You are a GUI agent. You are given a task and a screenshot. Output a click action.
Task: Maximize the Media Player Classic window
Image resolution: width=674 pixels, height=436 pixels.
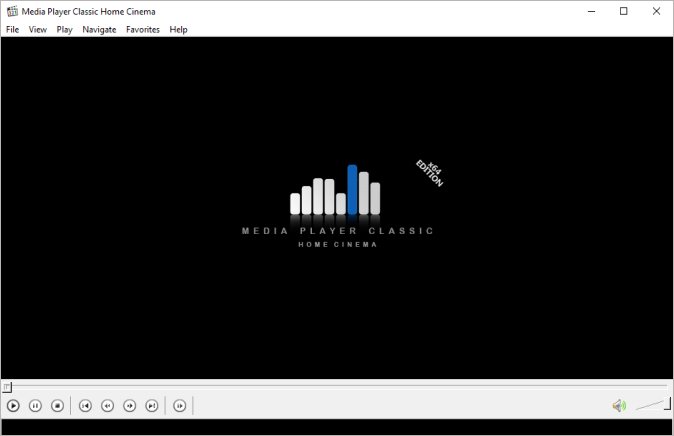624,11
